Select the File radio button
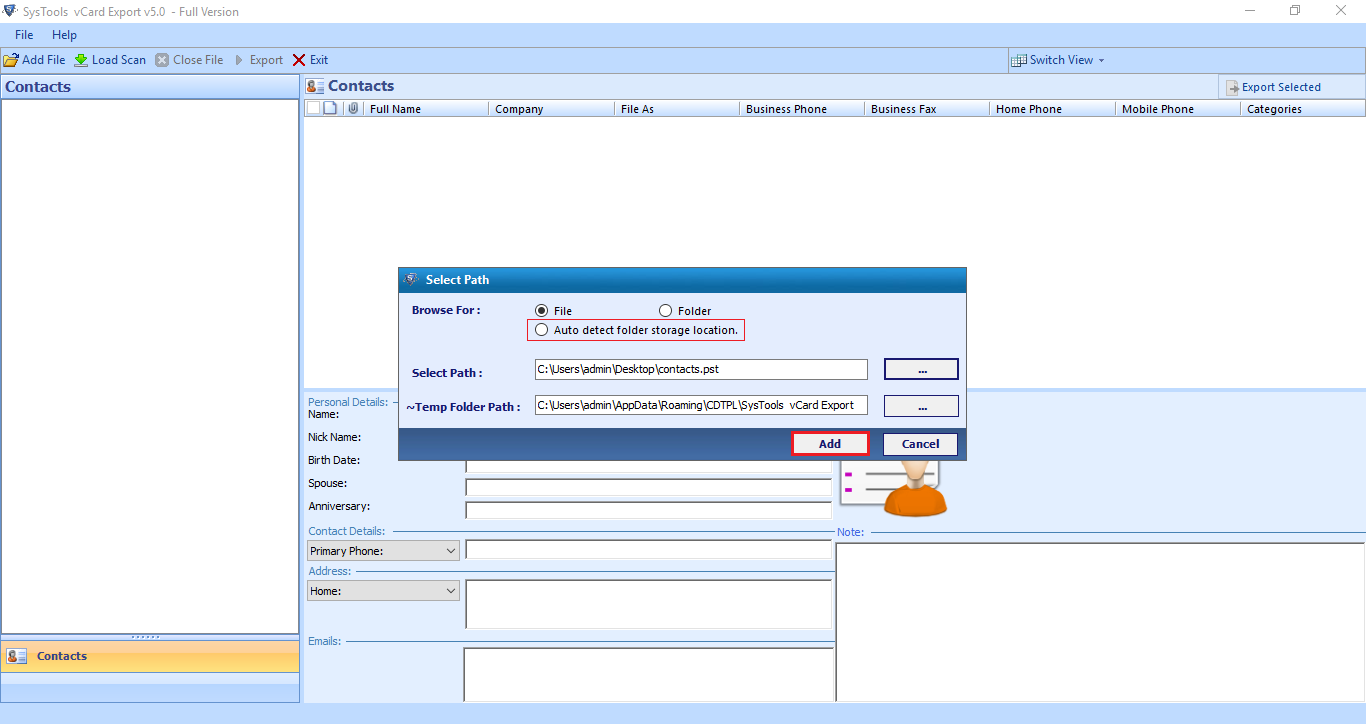 point(541,310)
